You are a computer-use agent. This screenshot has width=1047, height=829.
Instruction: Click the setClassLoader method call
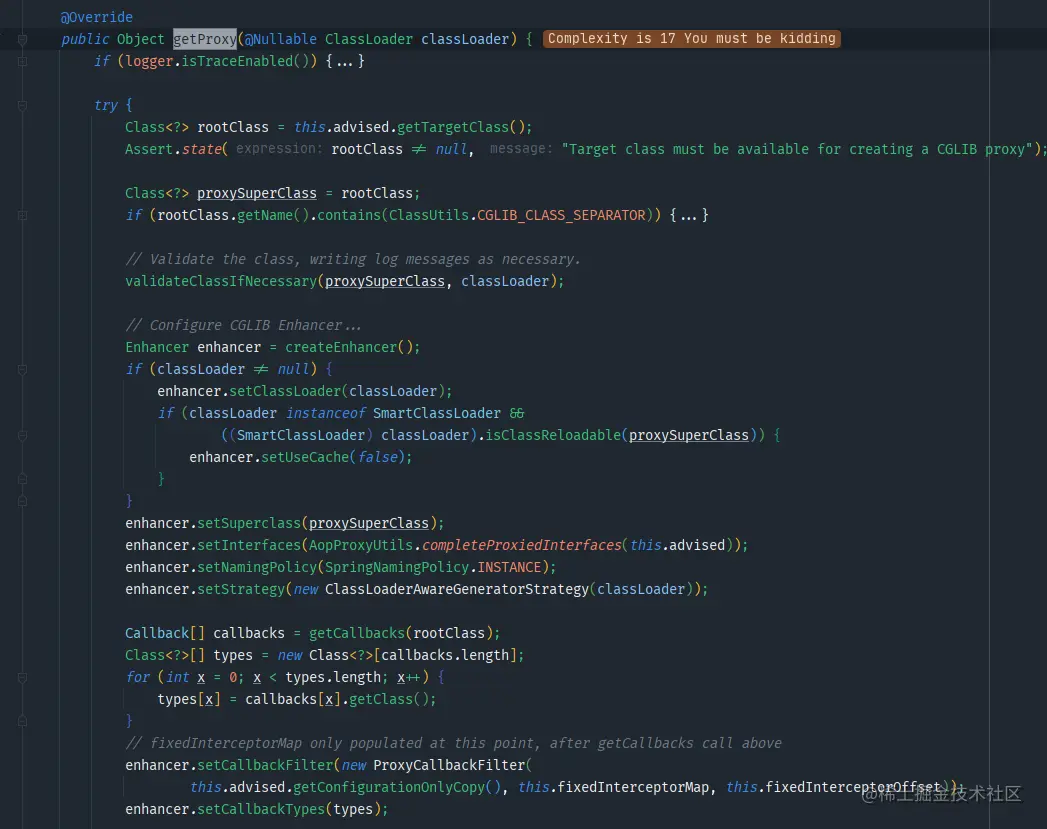pyautogui.click(x=284, y=392)
